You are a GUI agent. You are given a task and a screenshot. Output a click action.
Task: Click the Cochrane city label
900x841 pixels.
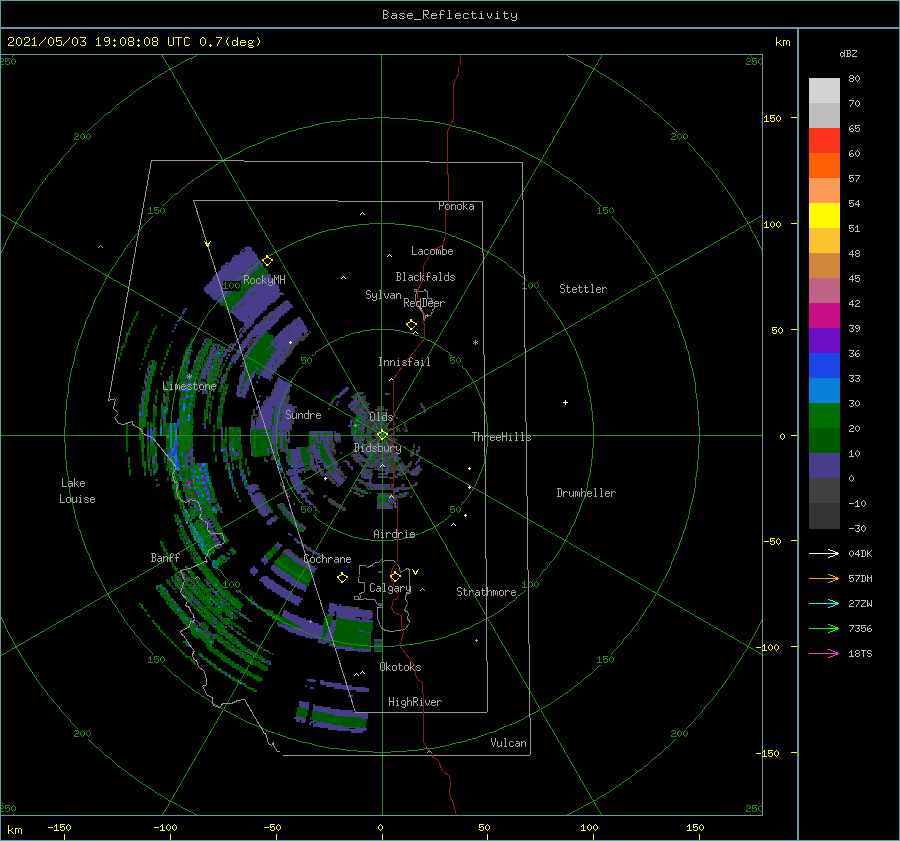pos(327,559)
